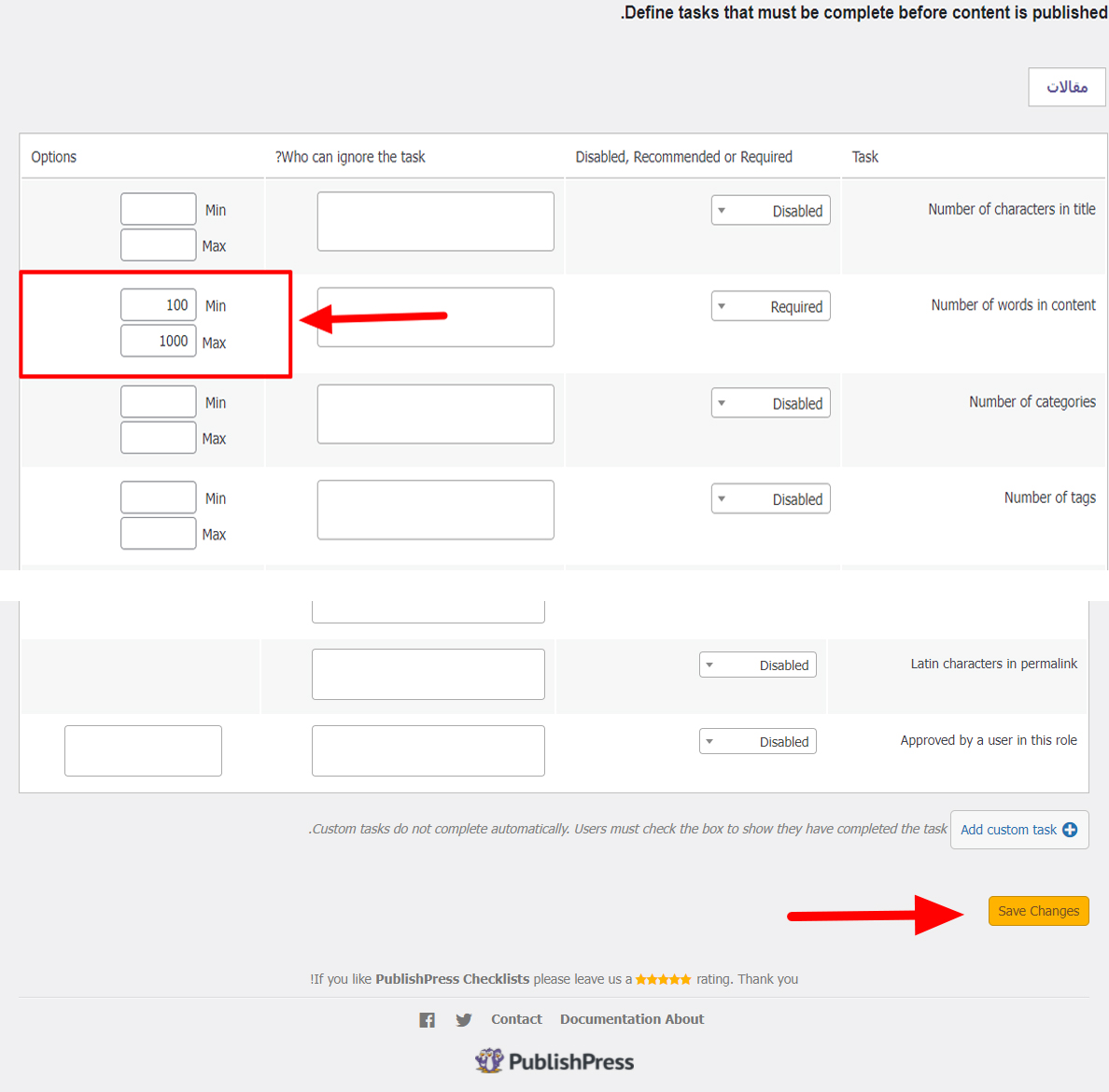Screen dimensions: 1109x1092
Task: Open the Documentation footer link
Action: [612, 1019]
